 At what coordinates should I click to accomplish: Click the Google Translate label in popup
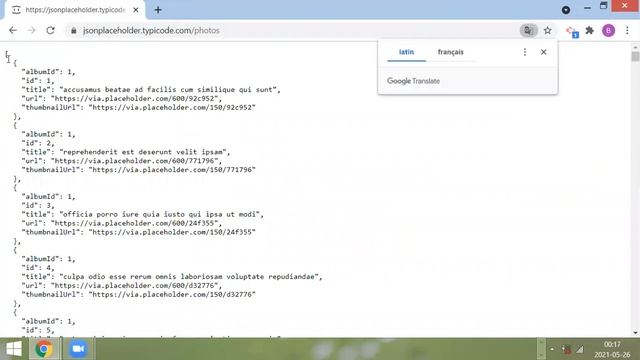413,81
